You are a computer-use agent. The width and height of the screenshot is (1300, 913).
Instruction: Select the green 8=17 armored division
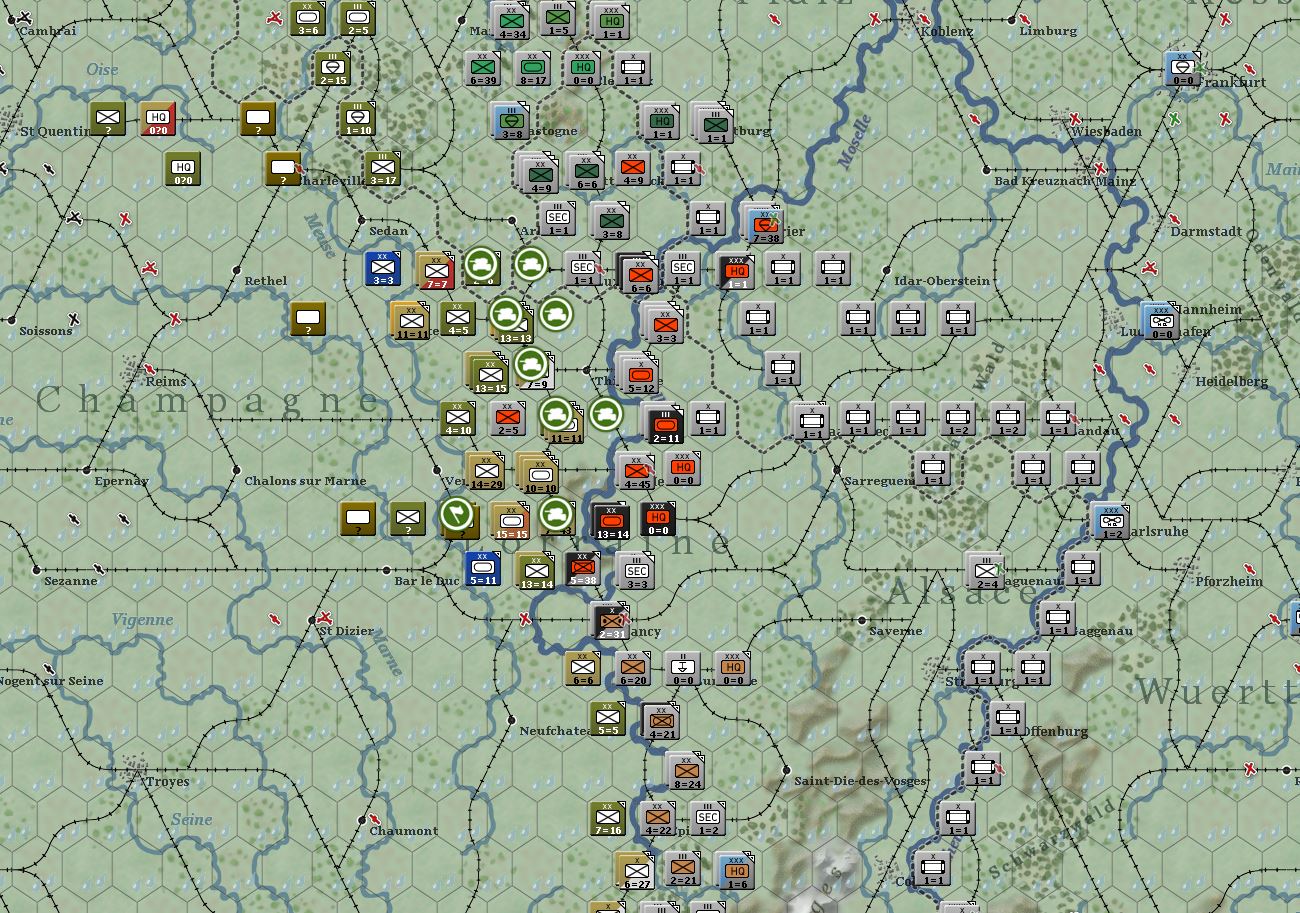pyautogui.click(x=533, y=69)
